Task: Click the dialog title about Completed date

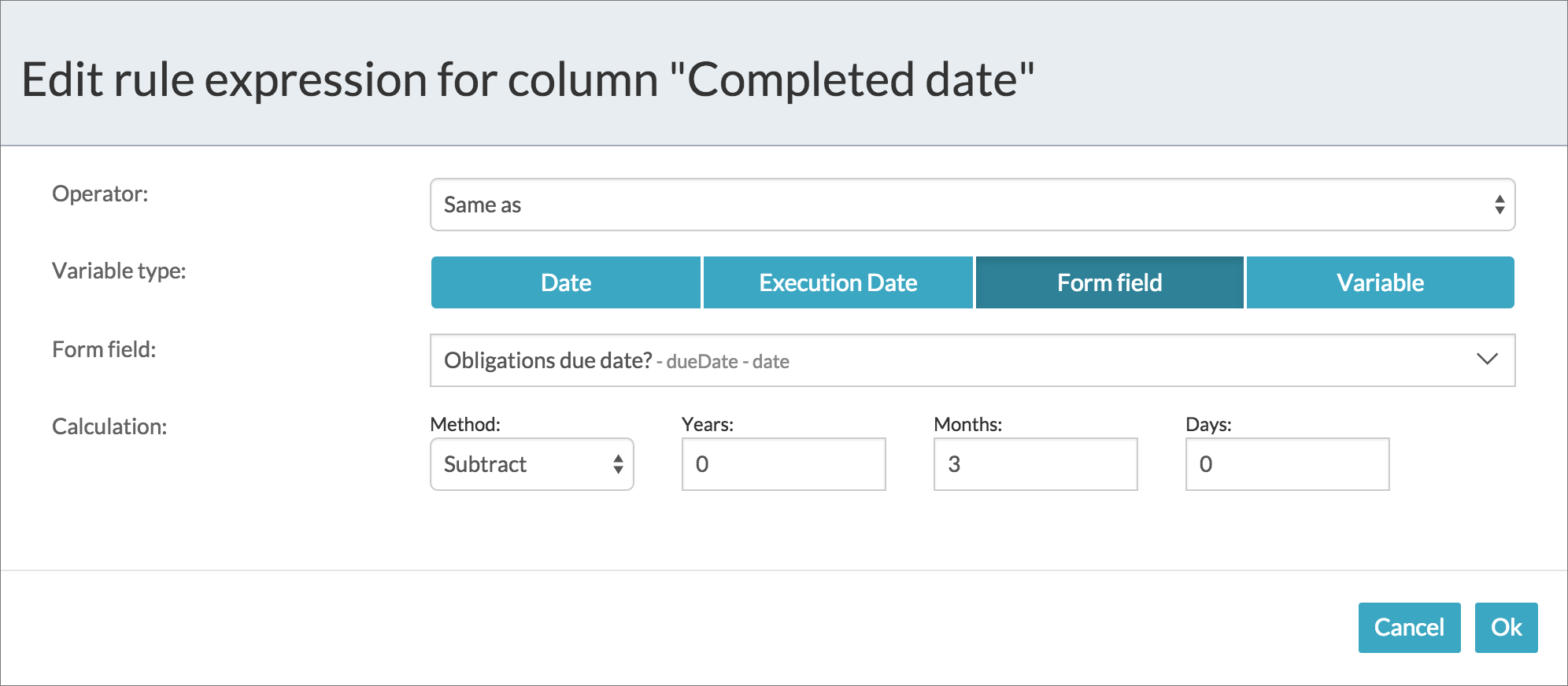Action: 527,79
